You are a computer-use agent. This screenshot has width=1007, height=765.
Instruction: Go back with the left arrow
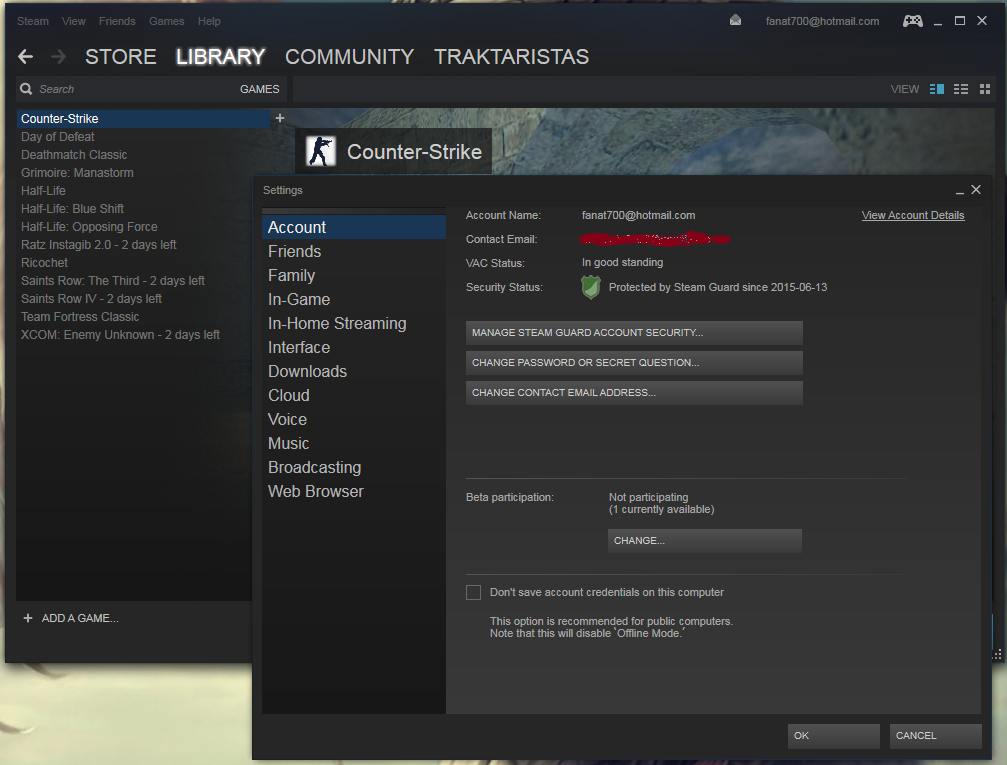click(x=26, y=57)
